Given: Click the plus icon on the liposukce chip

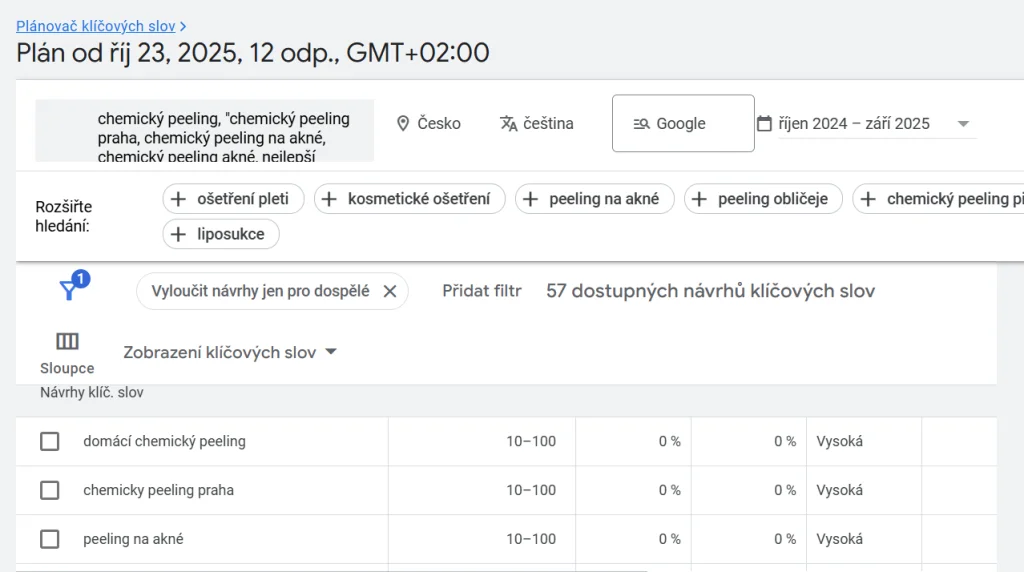Looking at the screenshot, I should tap(178, 234).
